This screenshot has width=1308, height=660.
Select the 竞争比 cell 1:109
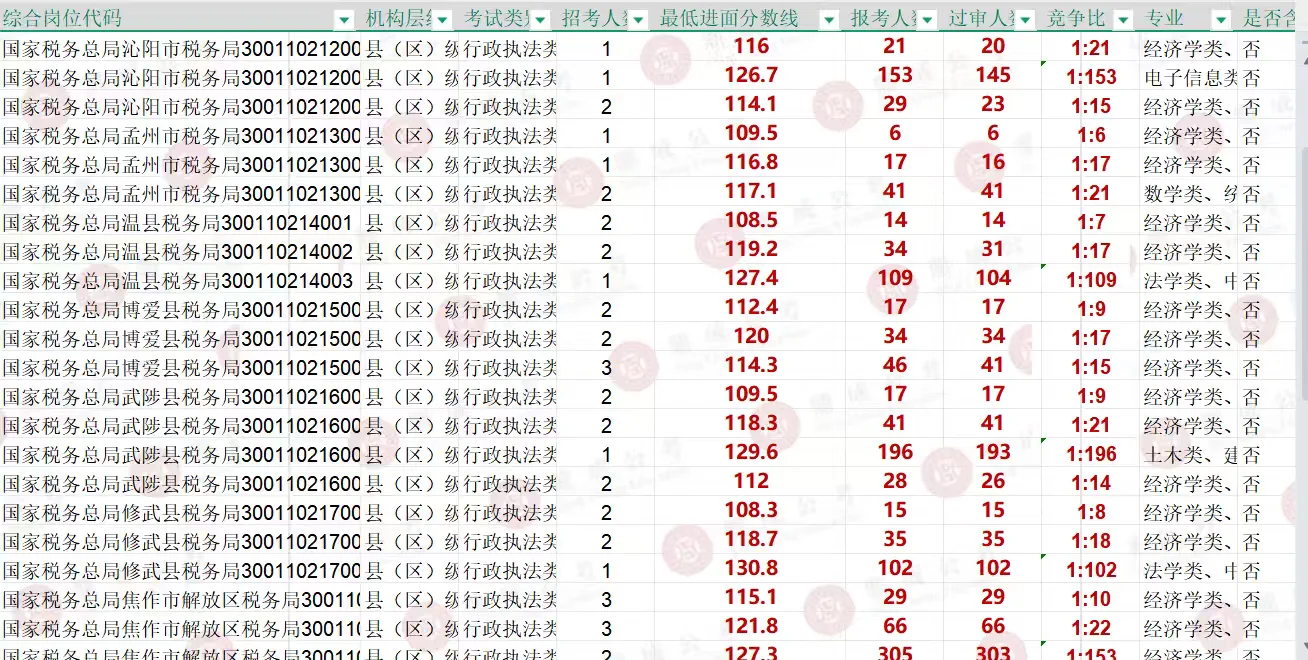click(1090, 280)
